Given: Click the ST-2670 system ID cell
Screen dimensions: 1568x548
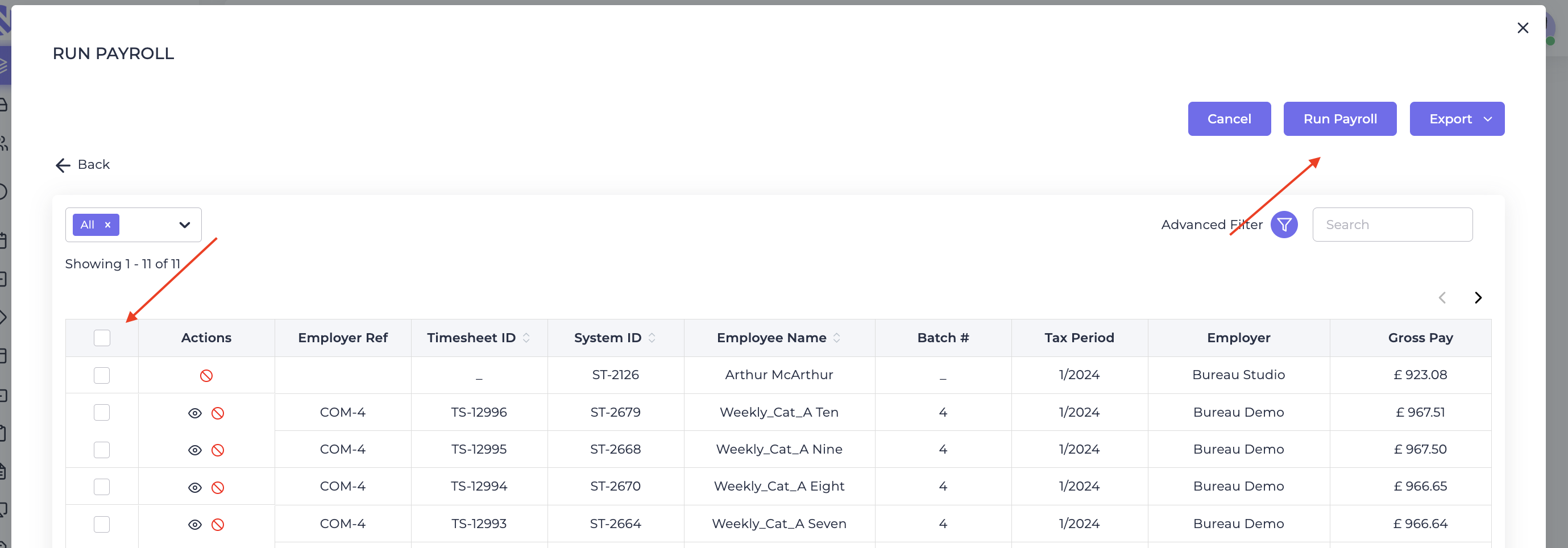Looking at the screenshot, I should tap(615, 487).
